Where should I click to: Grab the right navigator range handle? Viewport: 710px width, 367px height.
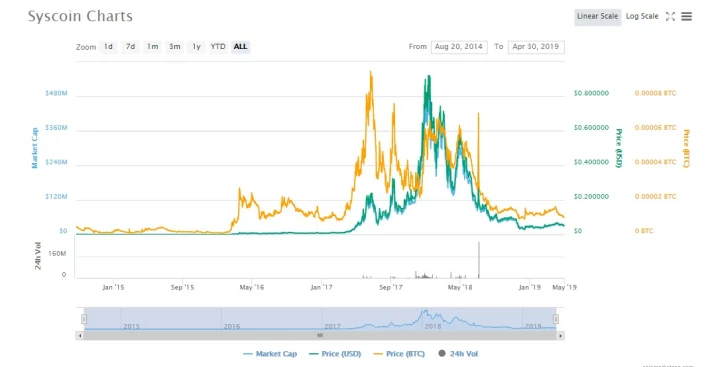click(x=556, y=319)
